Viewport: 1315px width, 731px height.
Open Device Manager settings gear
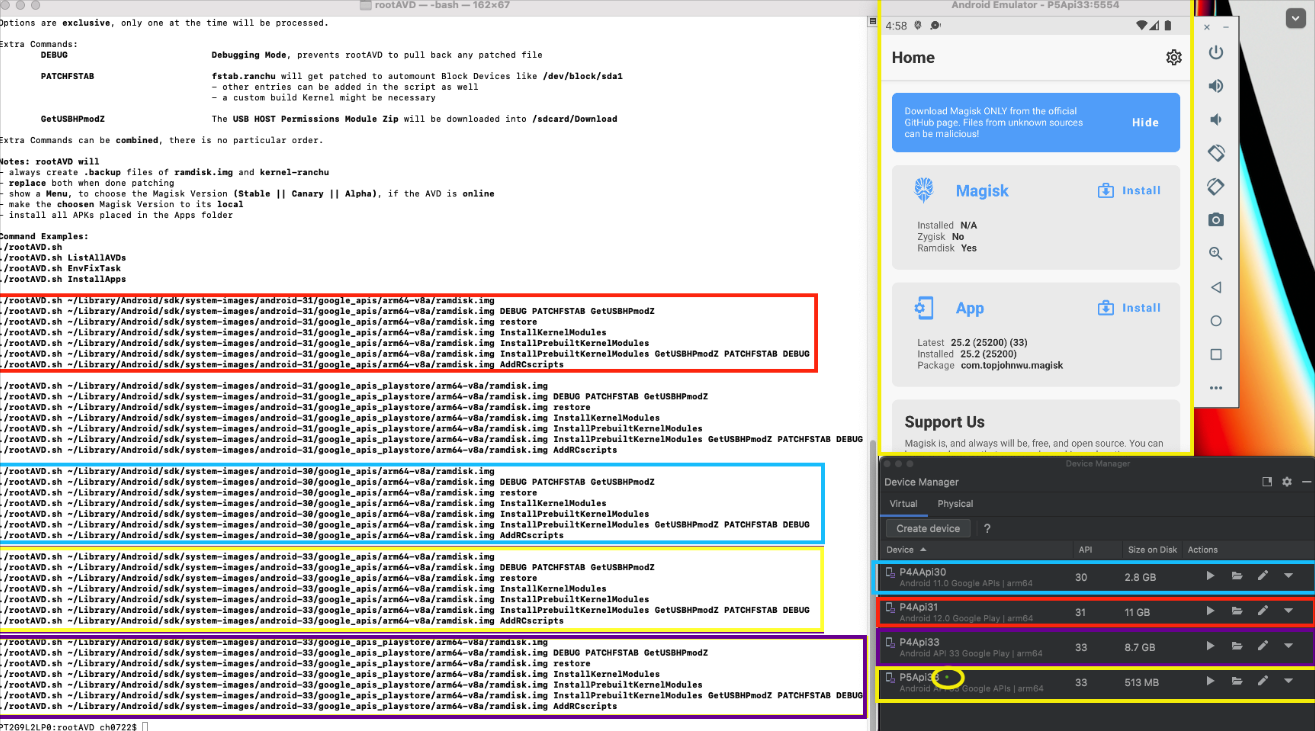1286,482
